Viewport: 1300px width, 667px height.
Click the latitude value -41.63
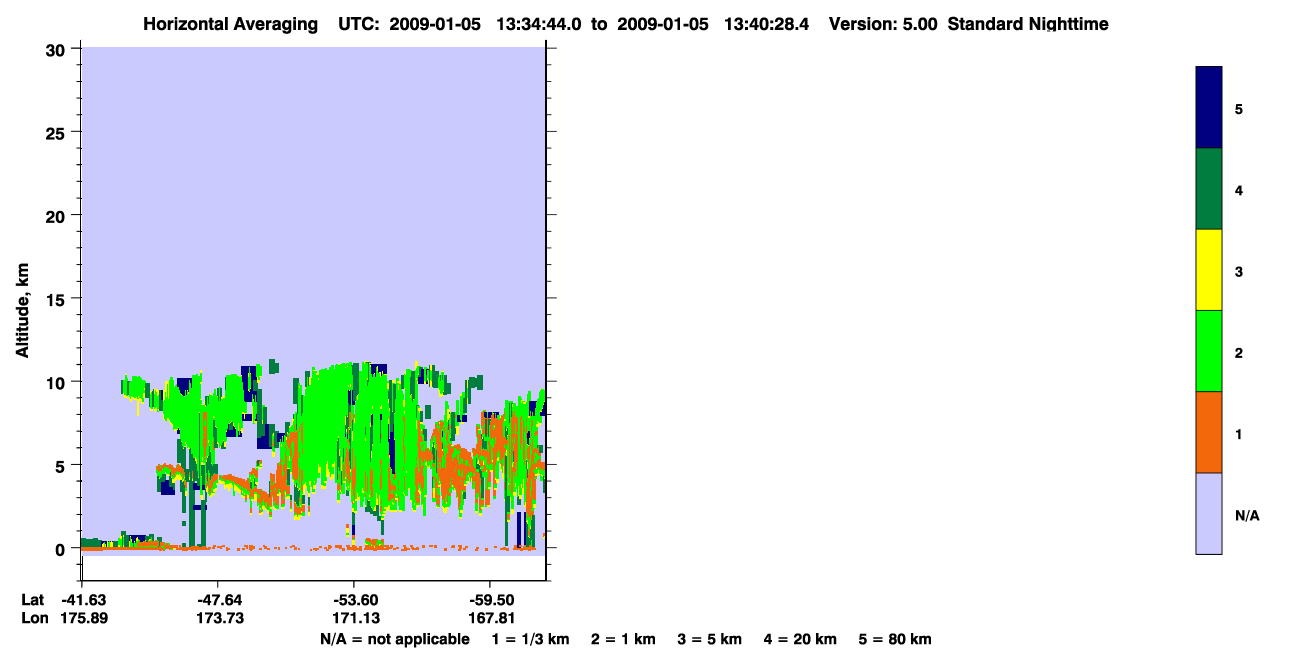point(83,600)
